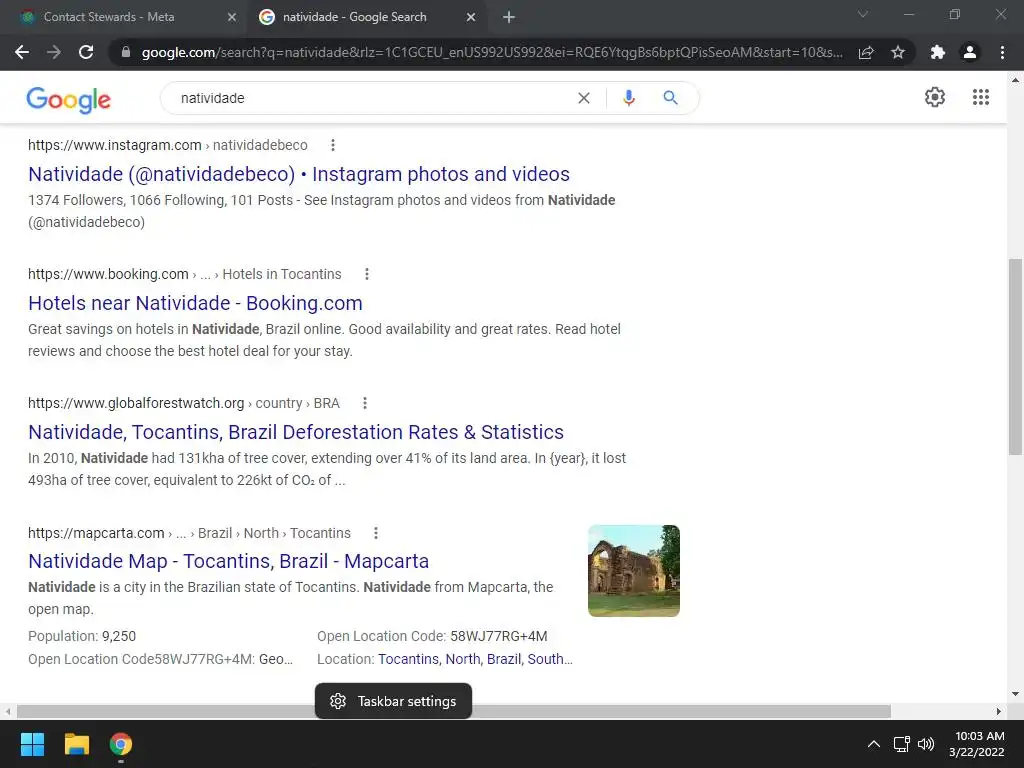Clear the search box text

584,98
